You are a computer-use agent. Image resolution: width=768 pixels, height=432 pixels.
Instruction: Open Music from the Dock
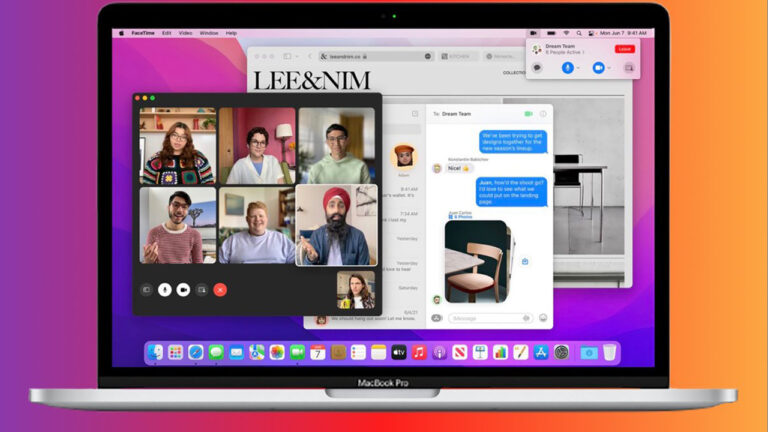coord(419,353)
